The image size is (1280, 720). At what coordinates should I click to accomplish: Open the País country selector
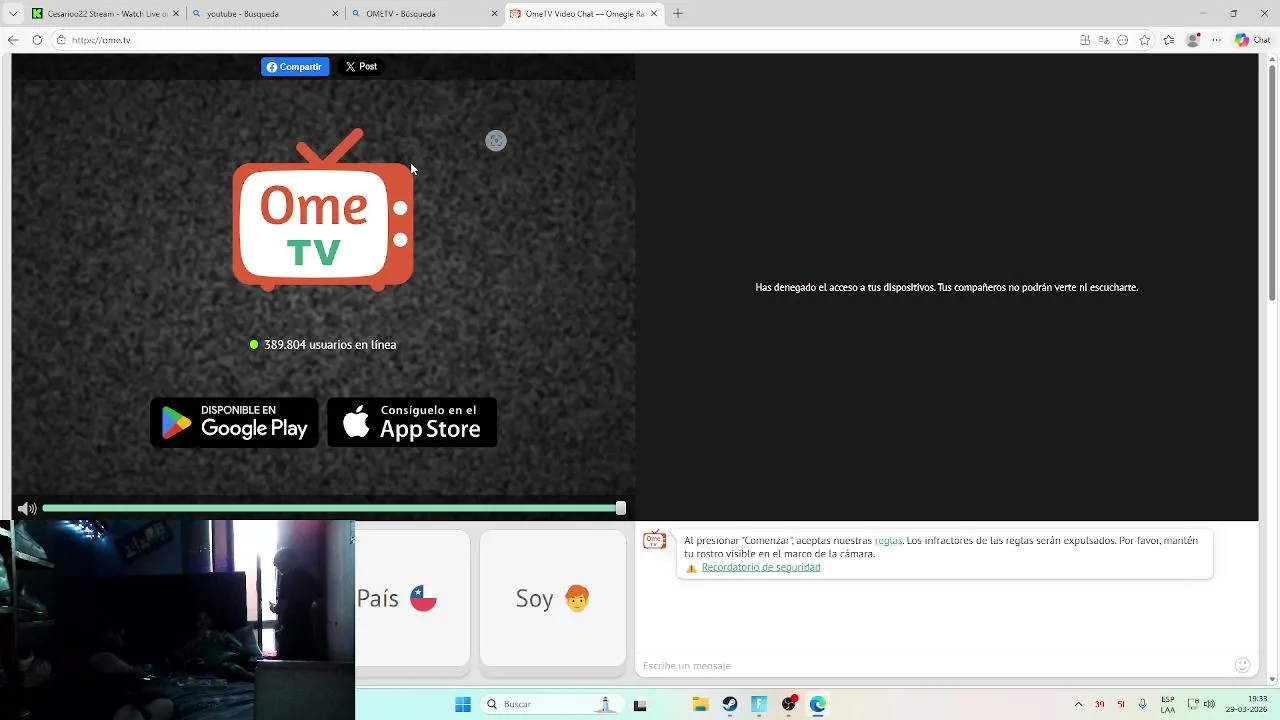click(x=412, y=598)
